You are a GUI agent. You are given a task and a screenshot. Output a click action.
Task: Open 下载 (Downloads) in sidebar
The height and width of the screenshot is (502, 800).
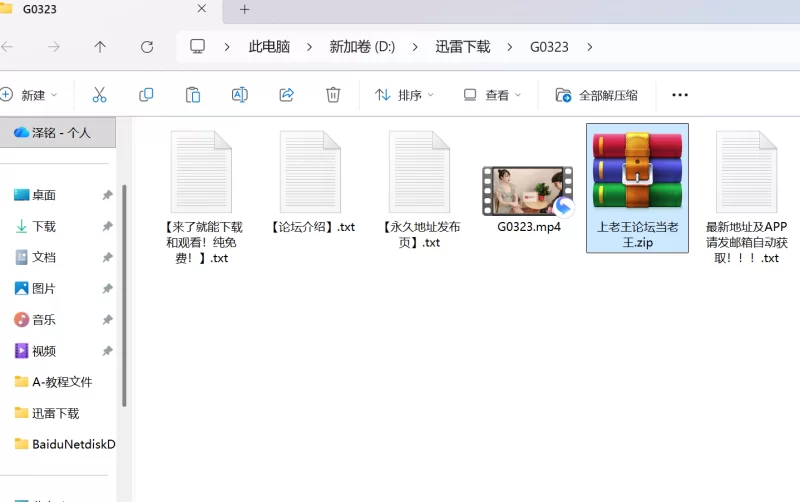44,226
